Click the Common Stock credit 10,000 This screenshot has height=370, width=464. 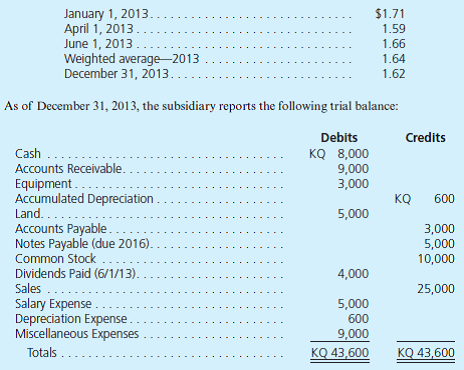point(436,259)
